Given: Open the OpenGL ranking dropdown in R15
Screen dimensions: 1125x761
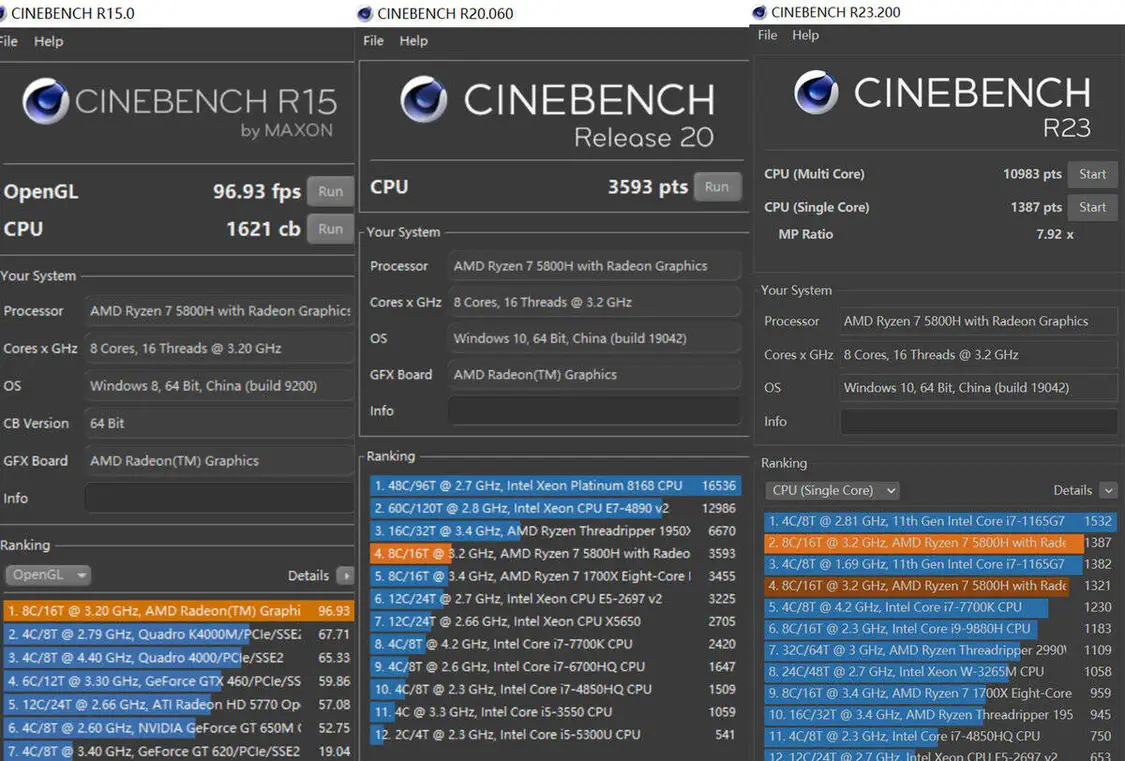Looking at the screenshot, I should [x=48, y=575].
